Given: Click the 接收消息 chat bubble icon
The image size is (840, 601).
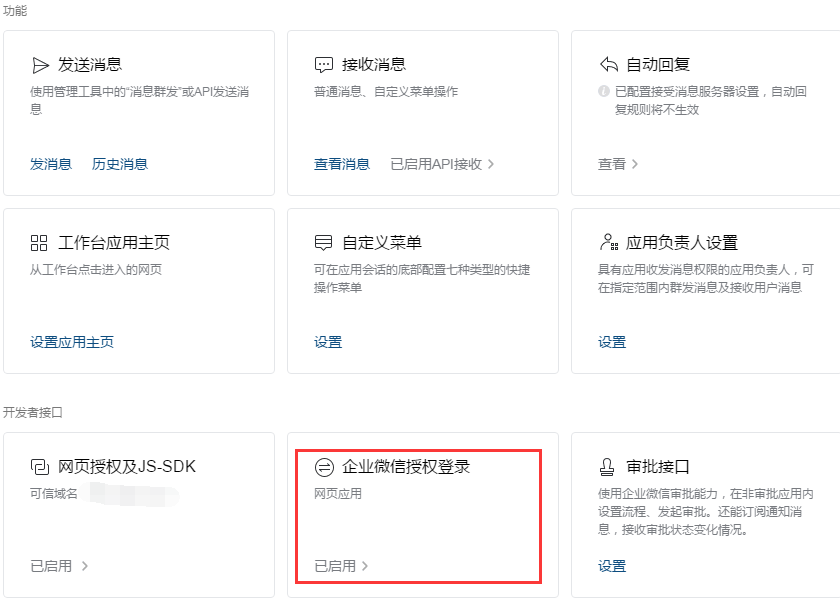Looking at the screenshot, I should click(323, 65).
